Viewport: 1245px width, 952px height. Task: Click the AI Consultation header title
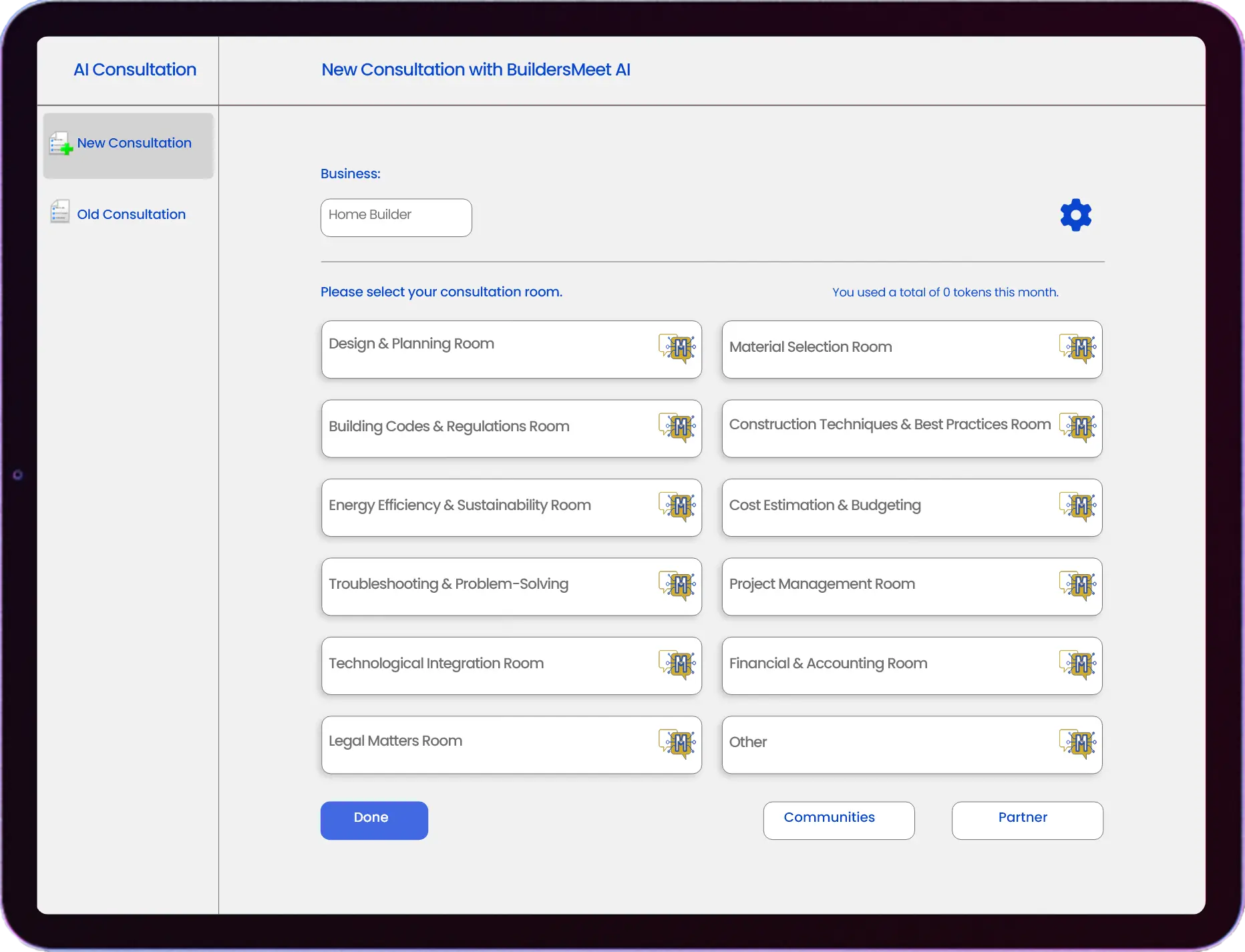tap(135, 69)
